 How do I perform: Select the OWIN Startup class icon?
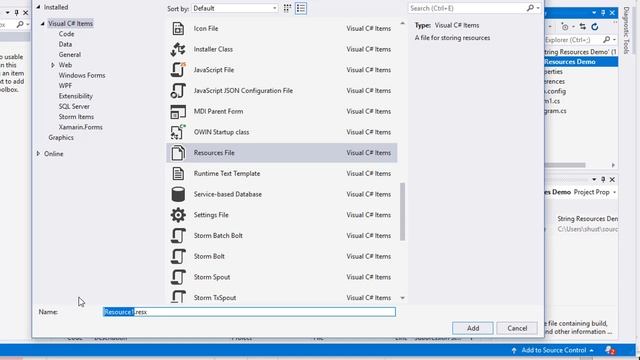click(x=178, y=132)
